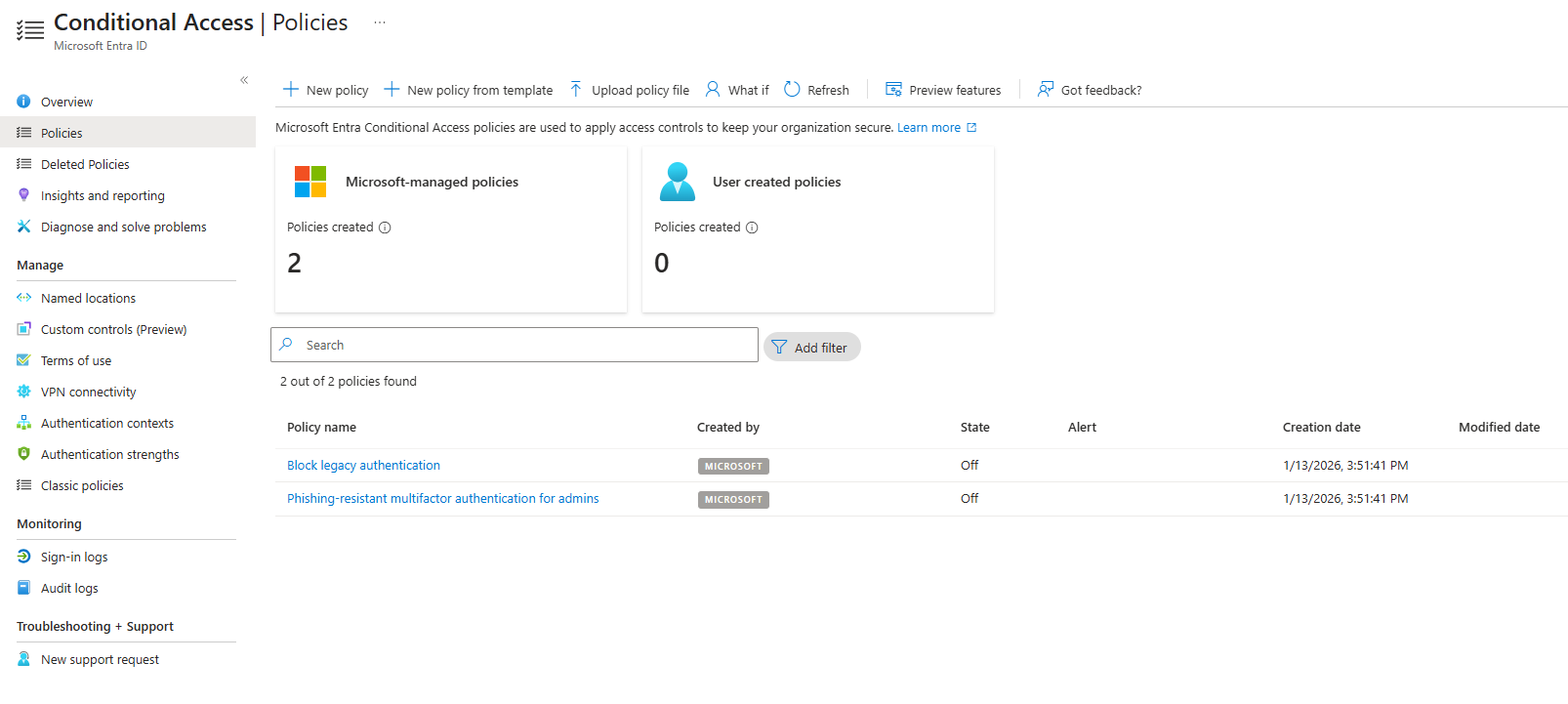The image size is (1568, 704).
Task: Open Classic policies
Action: tap(82, 485)
